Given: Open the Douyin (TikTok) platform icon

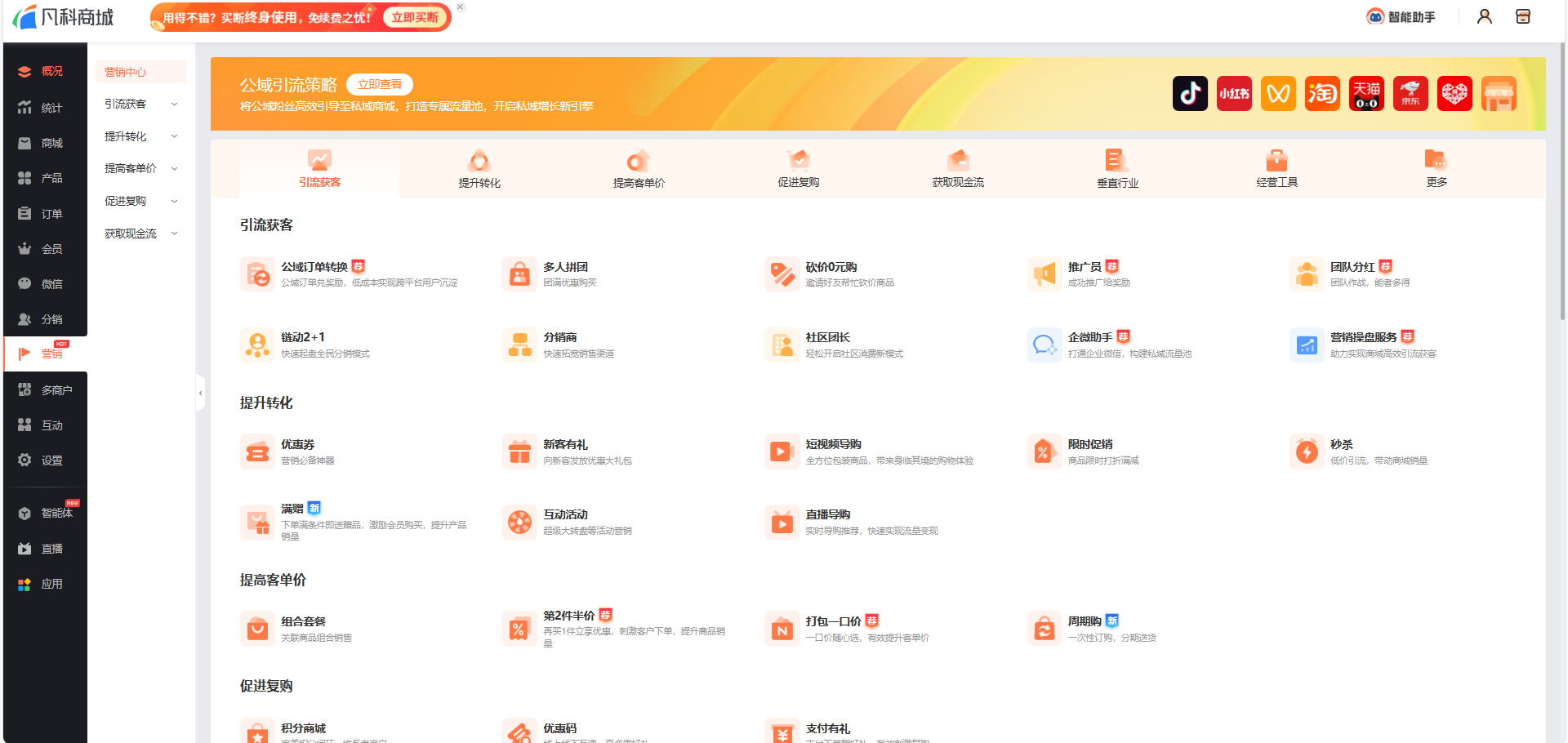Looking at the screenshot, I should click(1190, 94).
